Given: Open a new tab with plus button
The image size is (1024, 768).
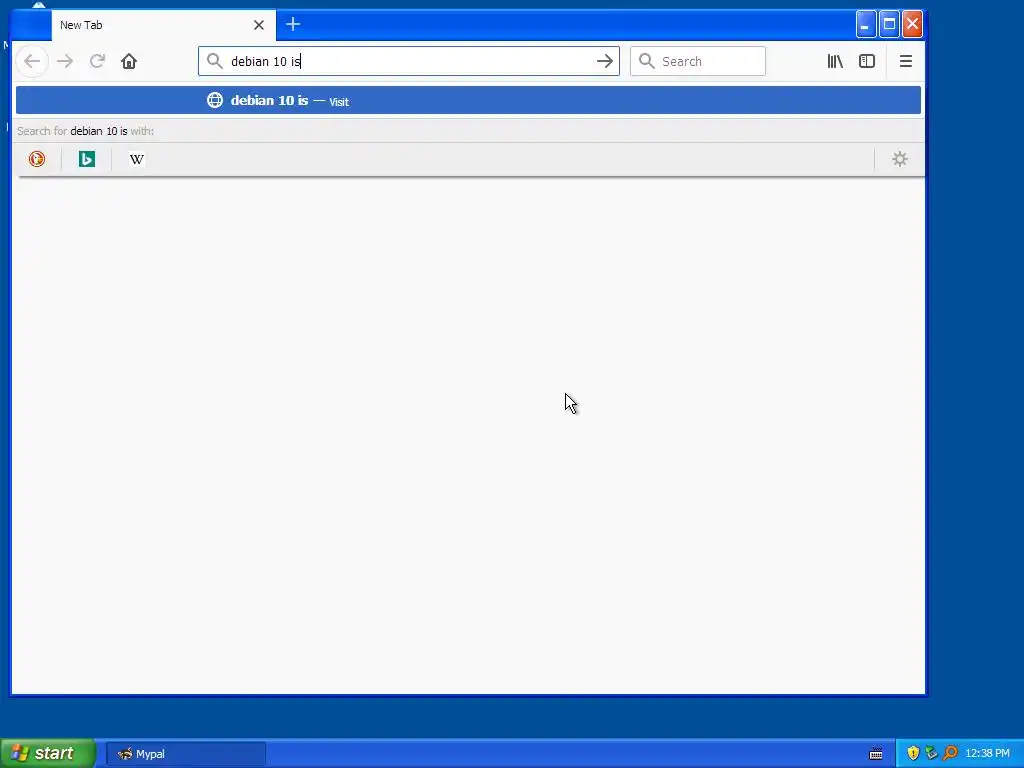Looking at the screenshot, I should [293, 25].
